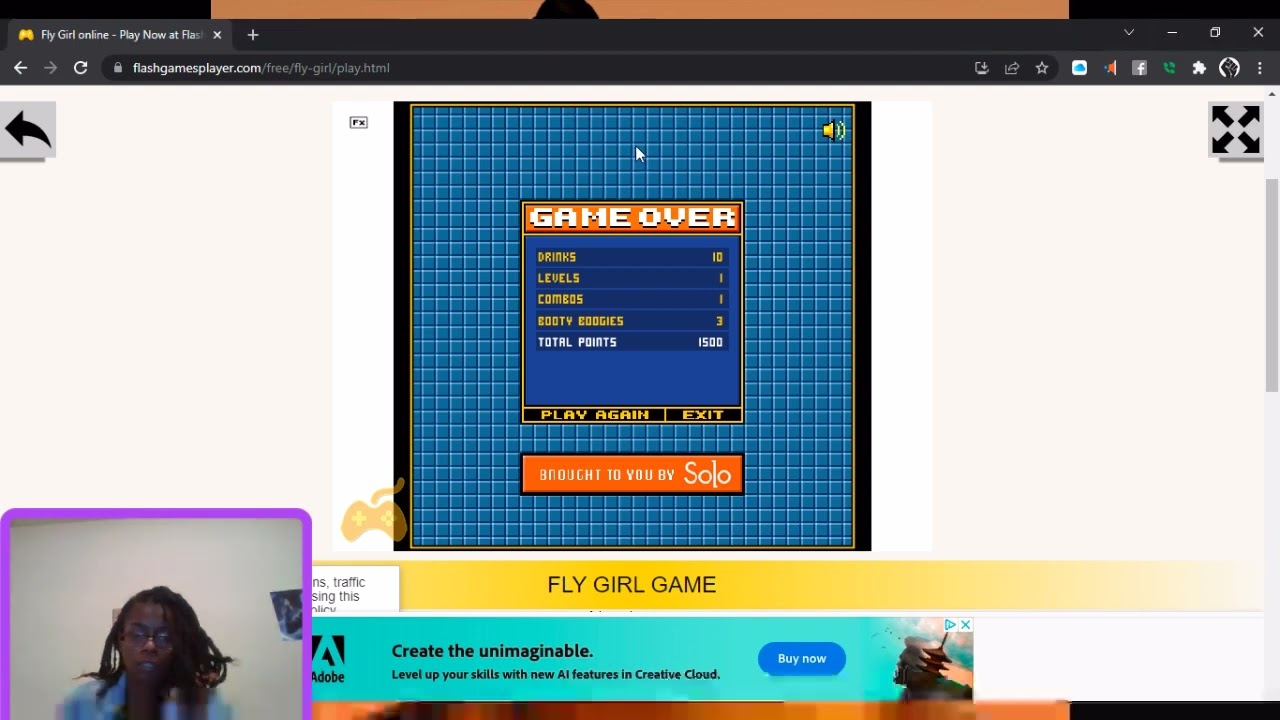
Task: Open a new browser tab
Action: [x=253, y=35]
